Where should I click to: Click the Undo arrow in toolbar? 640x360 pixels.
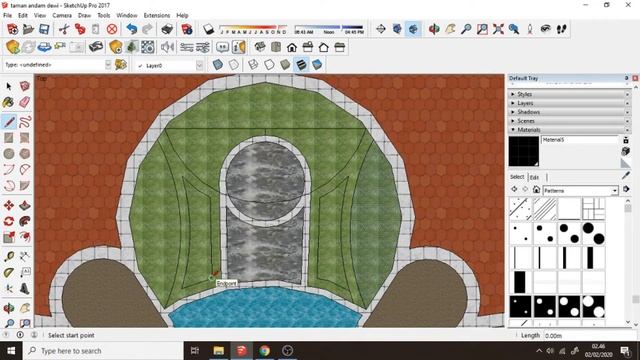click(131, 29)
